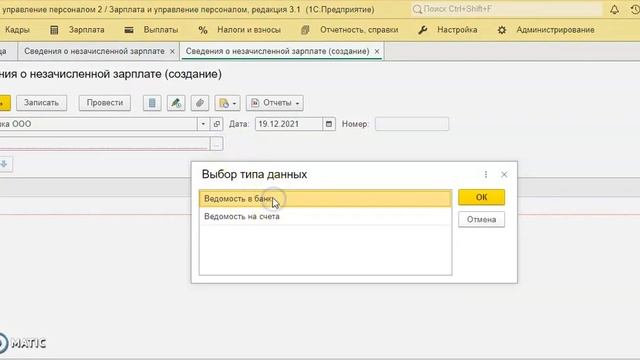Click the document movements list icon

(152, 103)
